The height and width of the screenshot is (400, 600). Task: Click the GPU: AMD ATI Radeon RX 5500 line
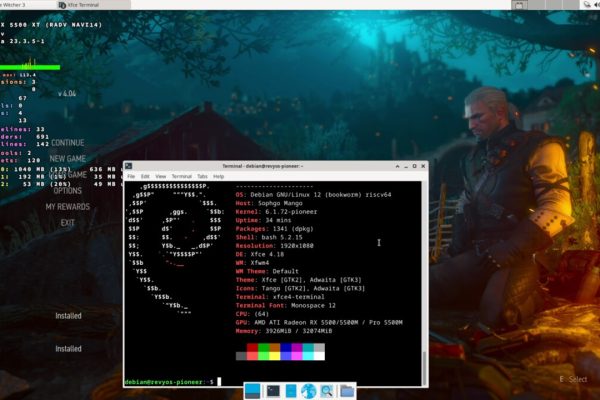(319, 322)
